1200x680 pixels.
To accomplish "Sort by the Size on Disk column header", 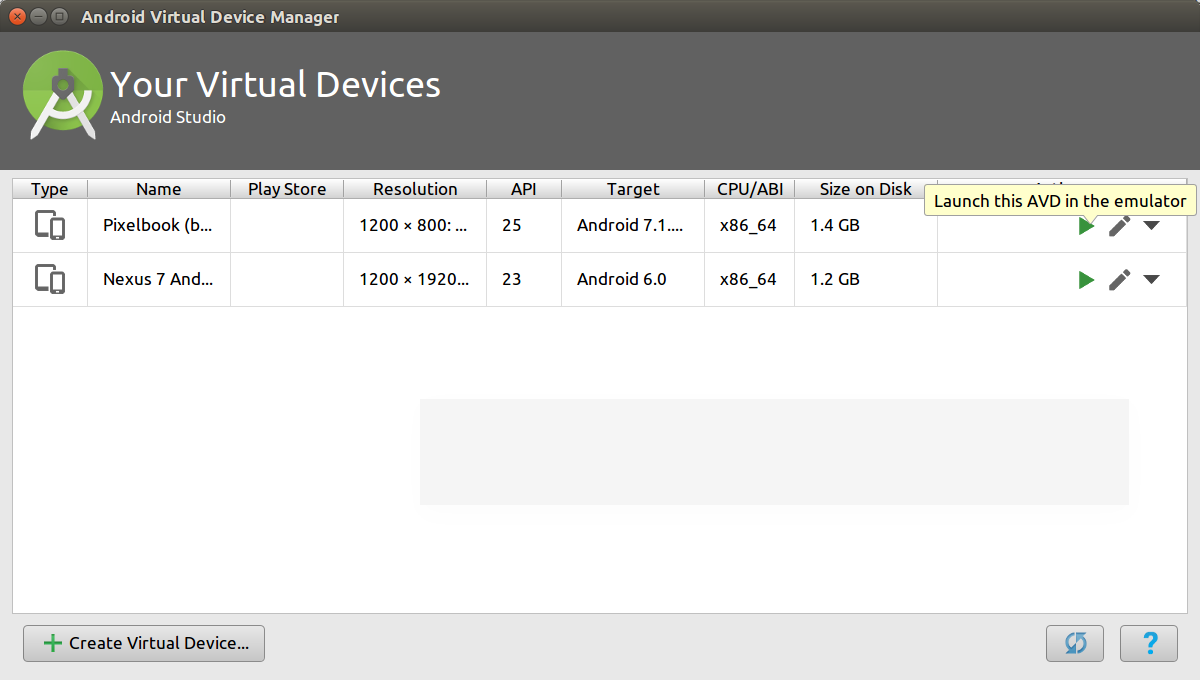I will tap(866, 189).
